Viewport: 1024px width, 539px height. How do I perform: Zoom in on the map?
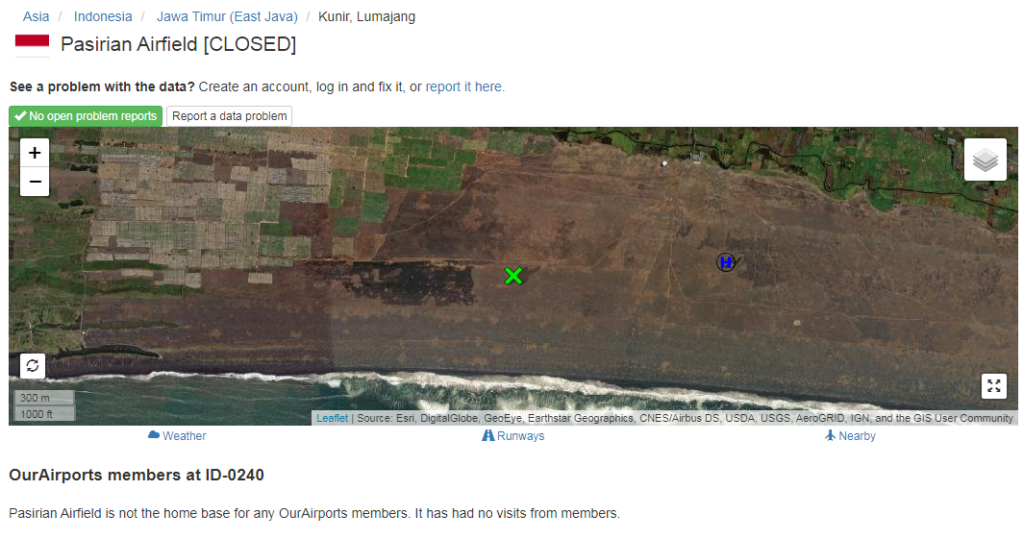pyautogui.click(x=35, y=153)
